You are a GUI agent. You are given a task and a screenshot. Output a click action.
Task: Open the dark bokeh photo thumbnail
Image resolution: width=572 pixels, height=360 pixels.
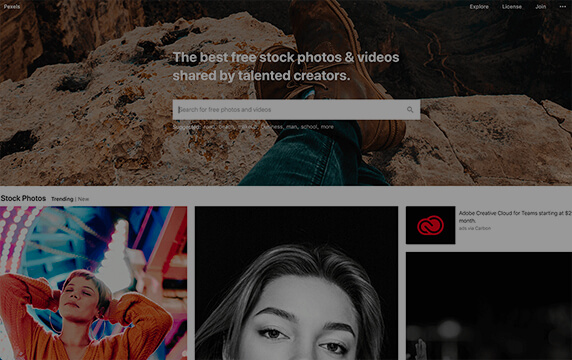pyautogui.click(x=489, y=306)
